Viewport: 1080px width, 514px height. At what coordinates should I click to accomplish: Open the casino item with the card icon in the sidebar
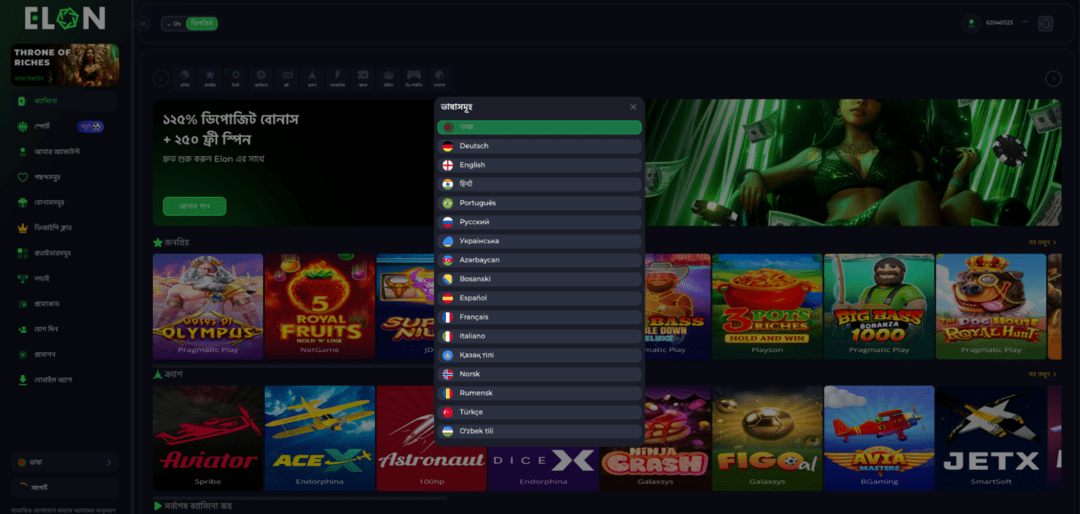(65, 101)
